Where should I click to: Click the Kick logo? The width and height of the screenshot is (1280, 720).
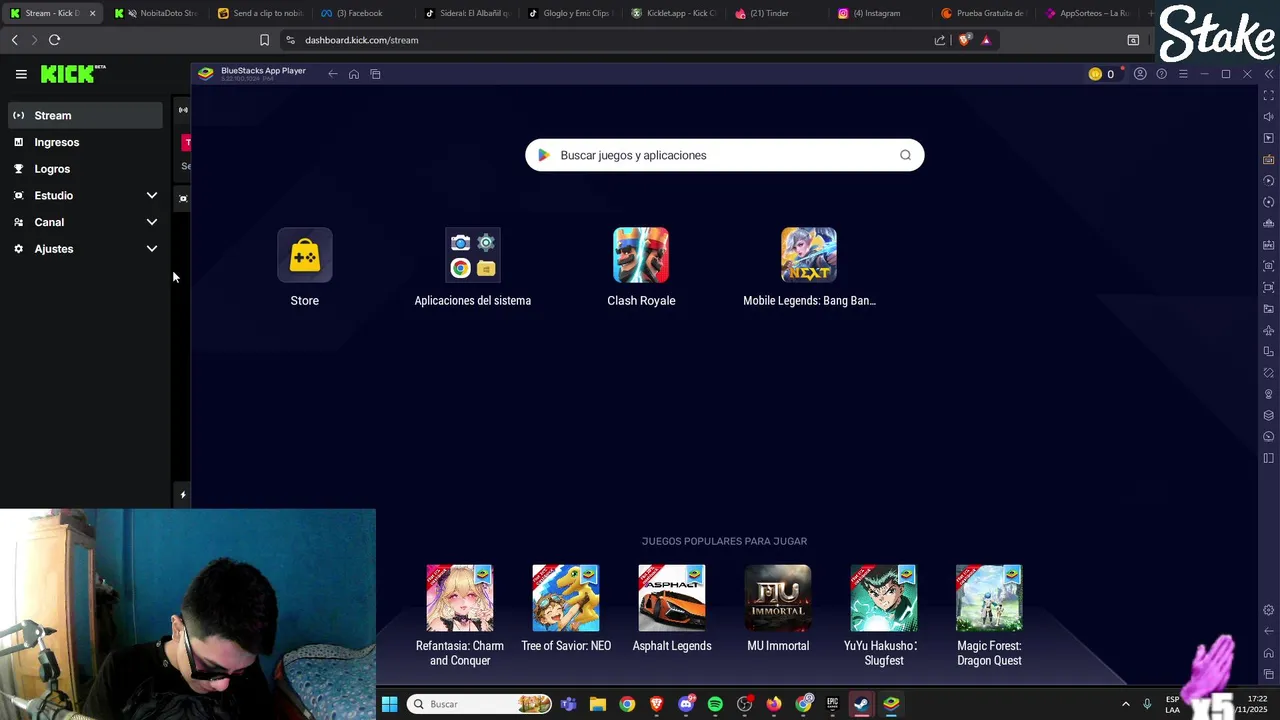click(72, 74)
